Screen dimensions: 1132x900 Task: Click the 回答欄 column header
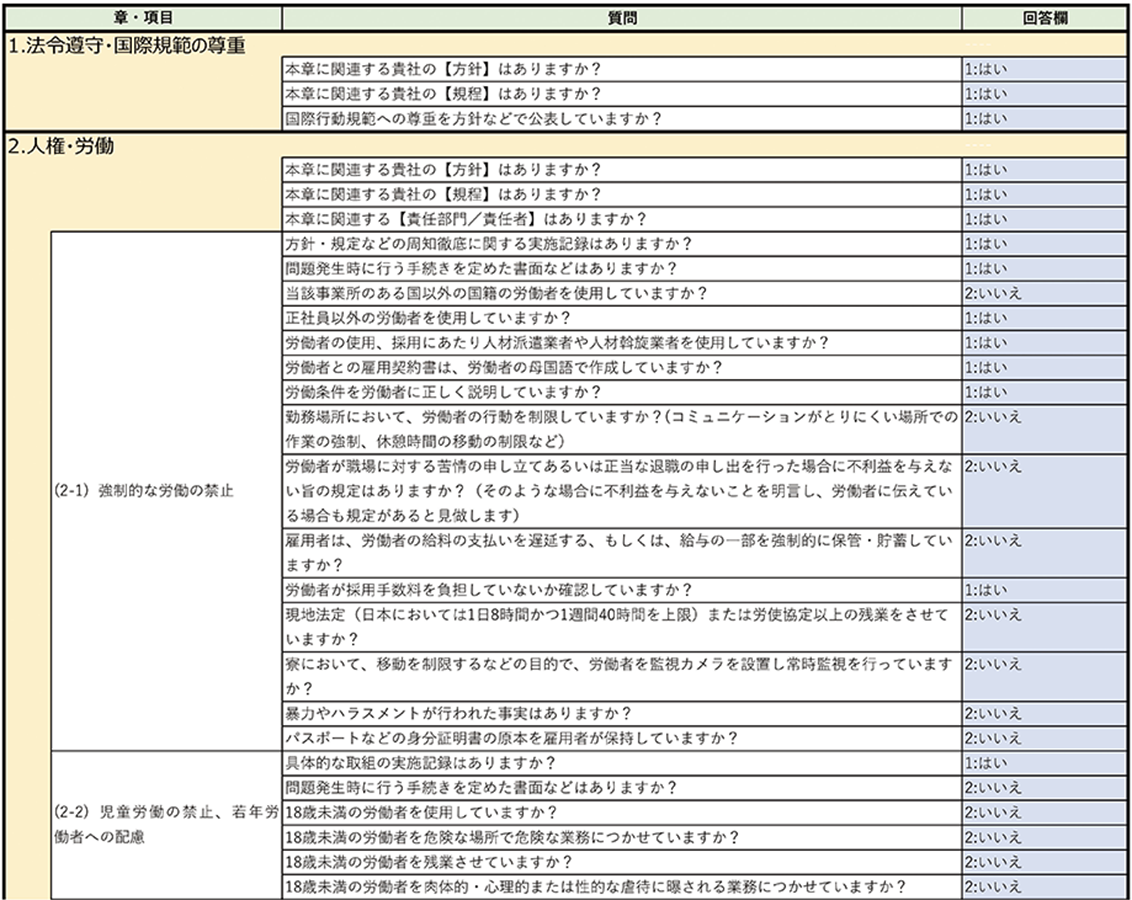[x=1044, y=18]
